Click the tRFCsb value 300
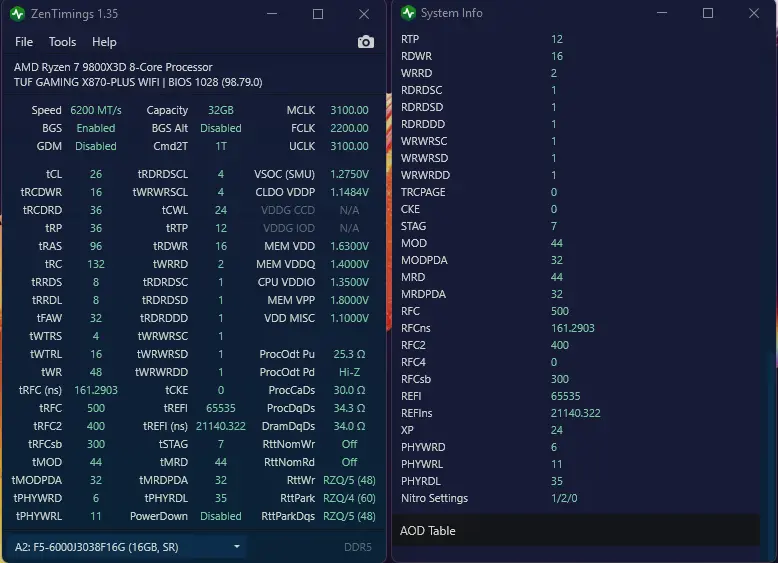Screen dimensions: 778x563 [x=96, y=444]
